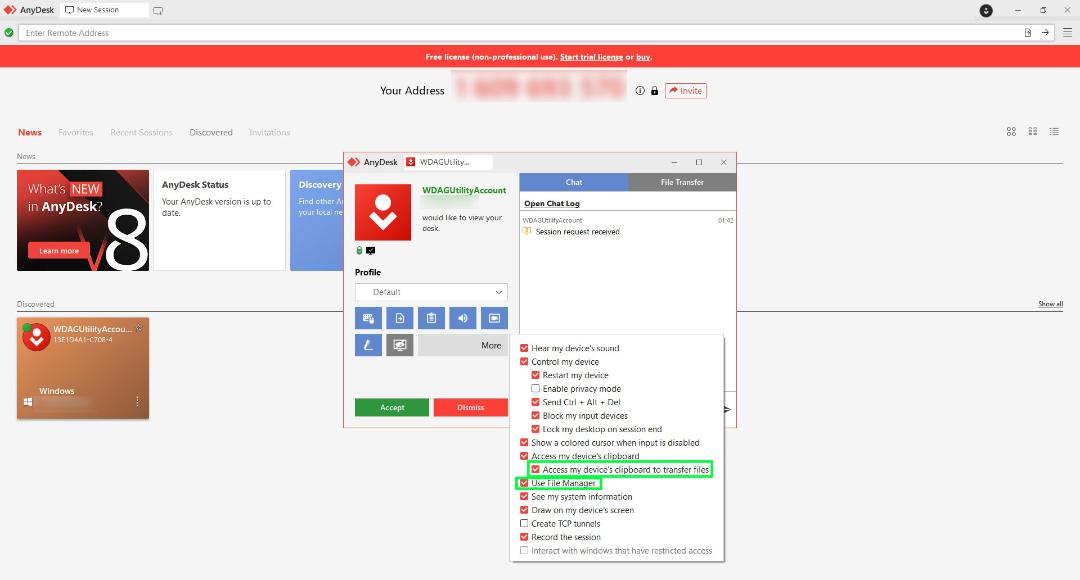
Task: Click Open Chat Log
Action: tap(552, 204)
